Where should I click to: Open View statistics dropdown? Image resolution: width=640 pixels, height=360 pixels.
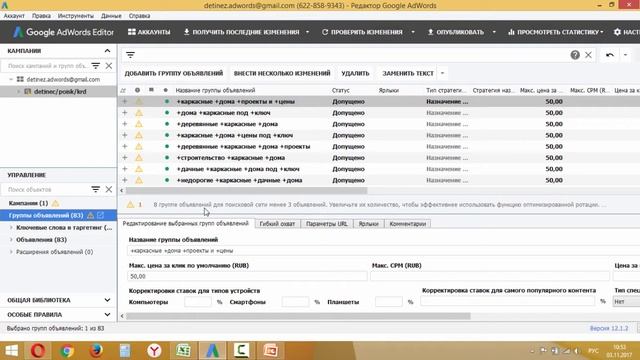(x=555, y=32)
